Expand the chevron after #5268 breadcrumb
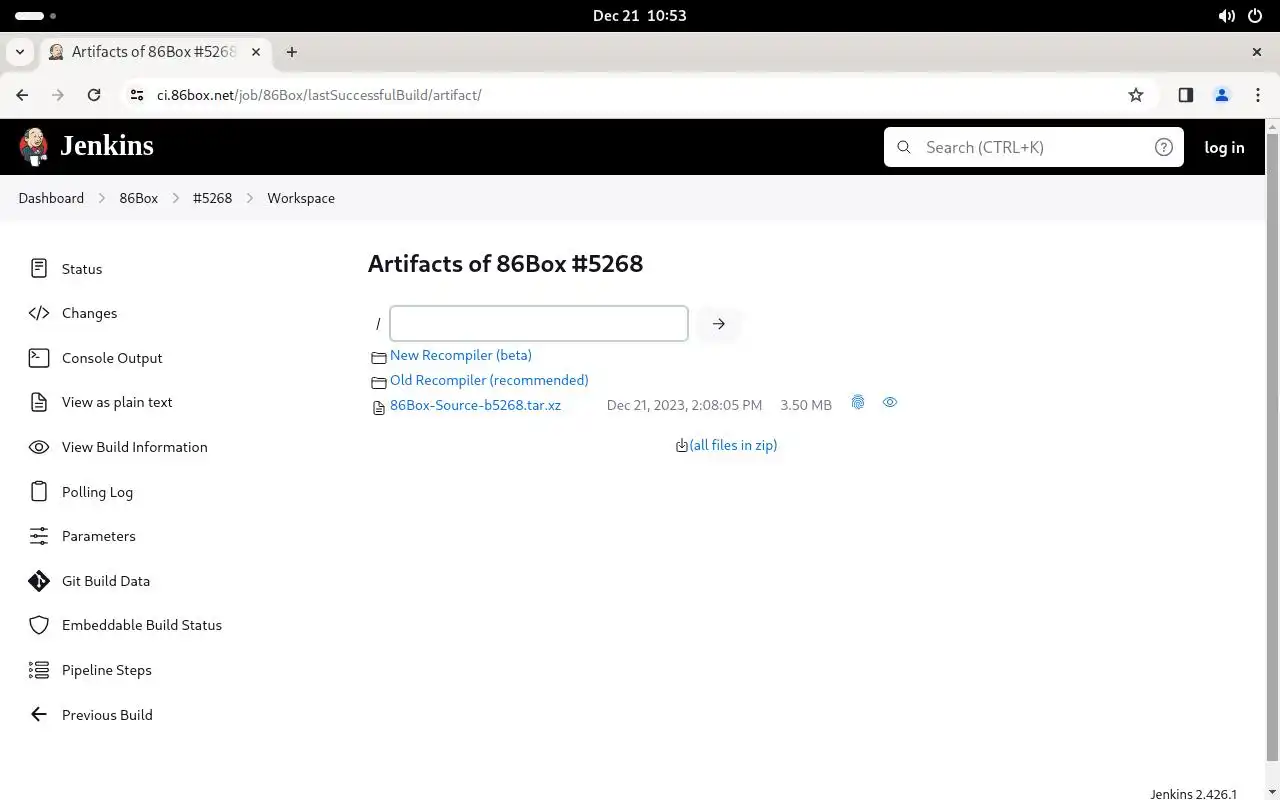Image resolution: width=1280 pixels, height=800 pixels. (250, 198)
